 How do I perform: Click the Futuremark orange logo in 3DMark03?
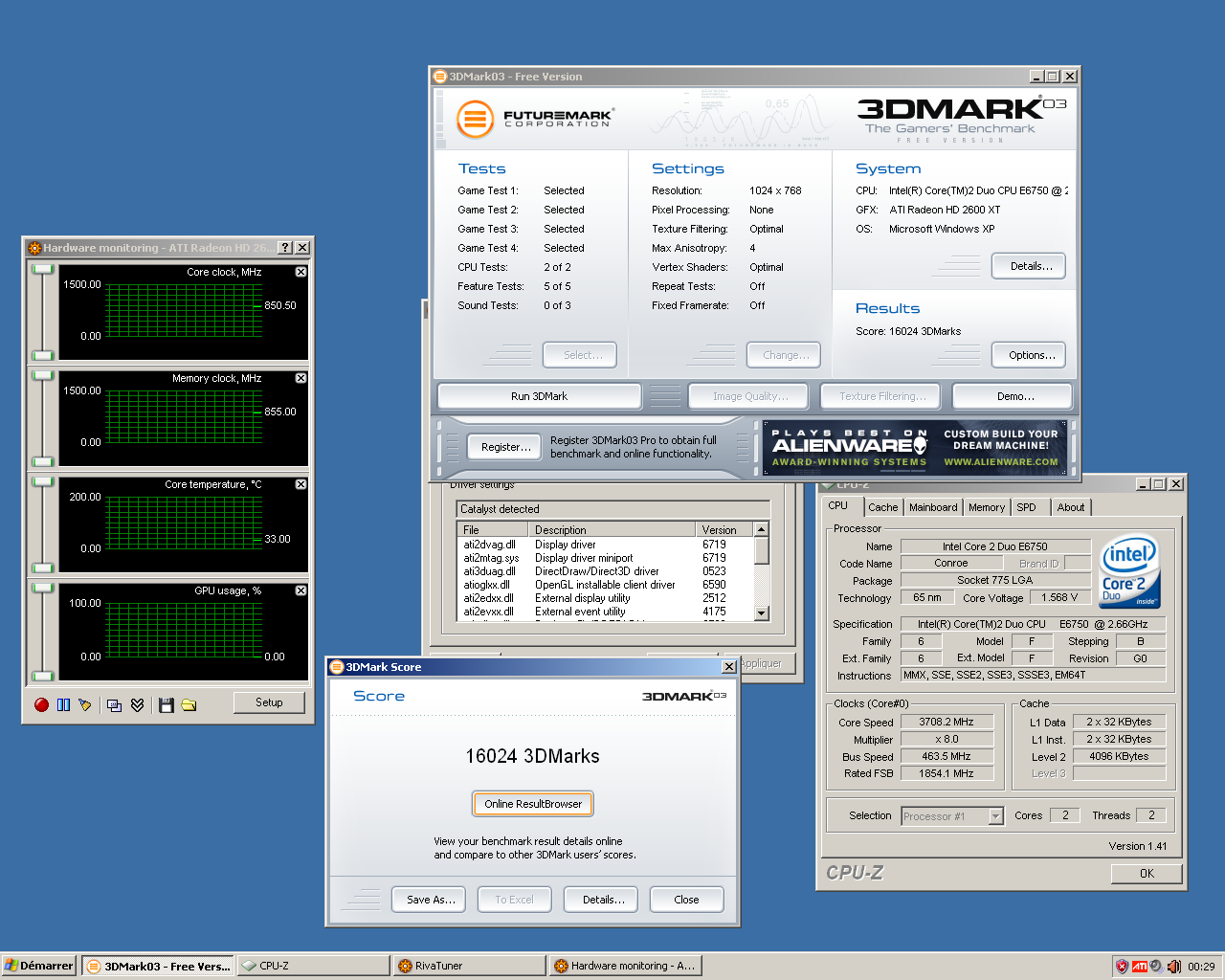pos(475,120)
